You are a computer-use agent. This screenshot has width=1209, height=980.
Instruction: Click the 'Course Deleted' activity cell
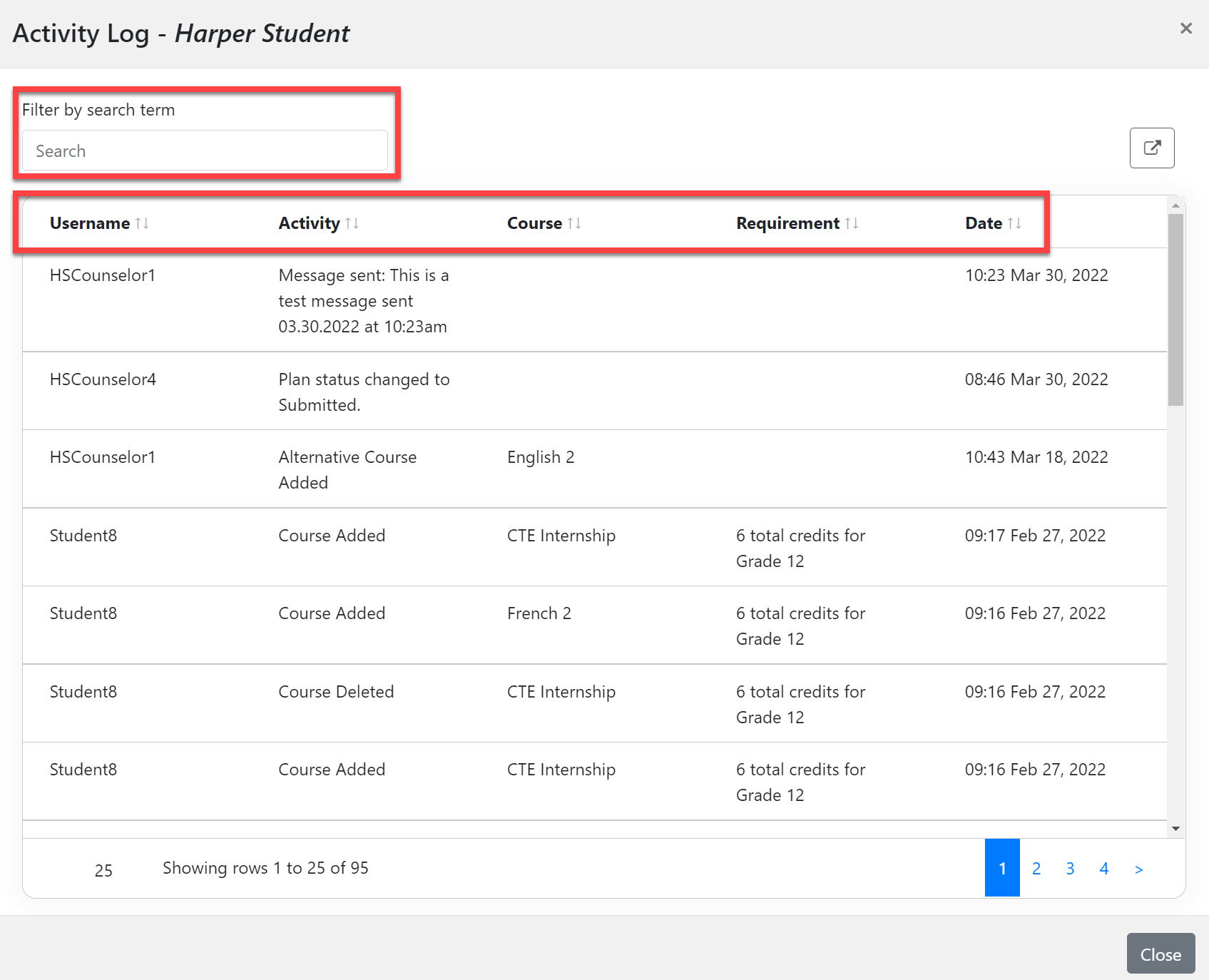click(336, 691)
